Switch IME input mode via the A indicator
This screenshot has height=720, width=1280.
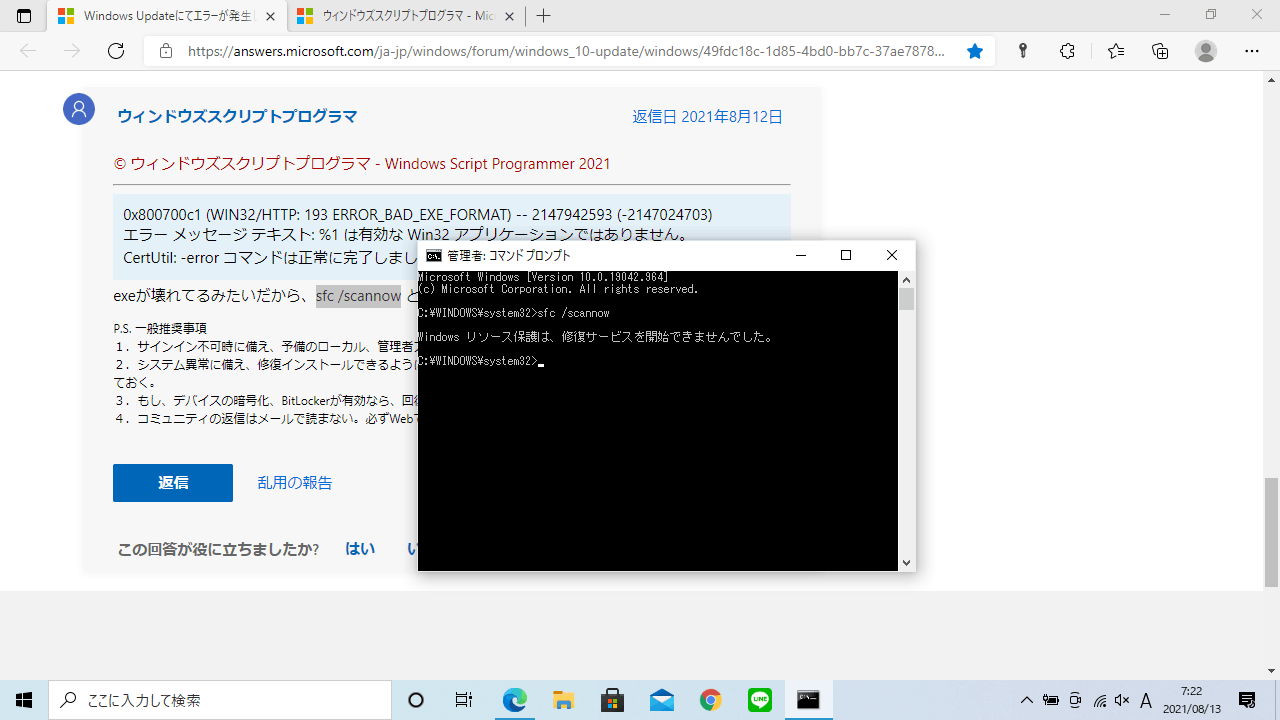1147,701
